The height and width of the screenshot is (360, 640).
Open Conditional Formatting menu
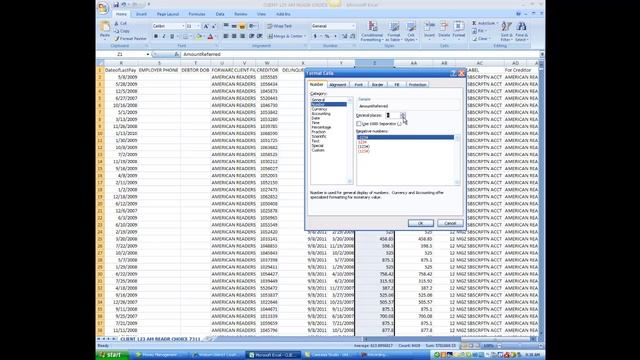click(x=372, y=31)
